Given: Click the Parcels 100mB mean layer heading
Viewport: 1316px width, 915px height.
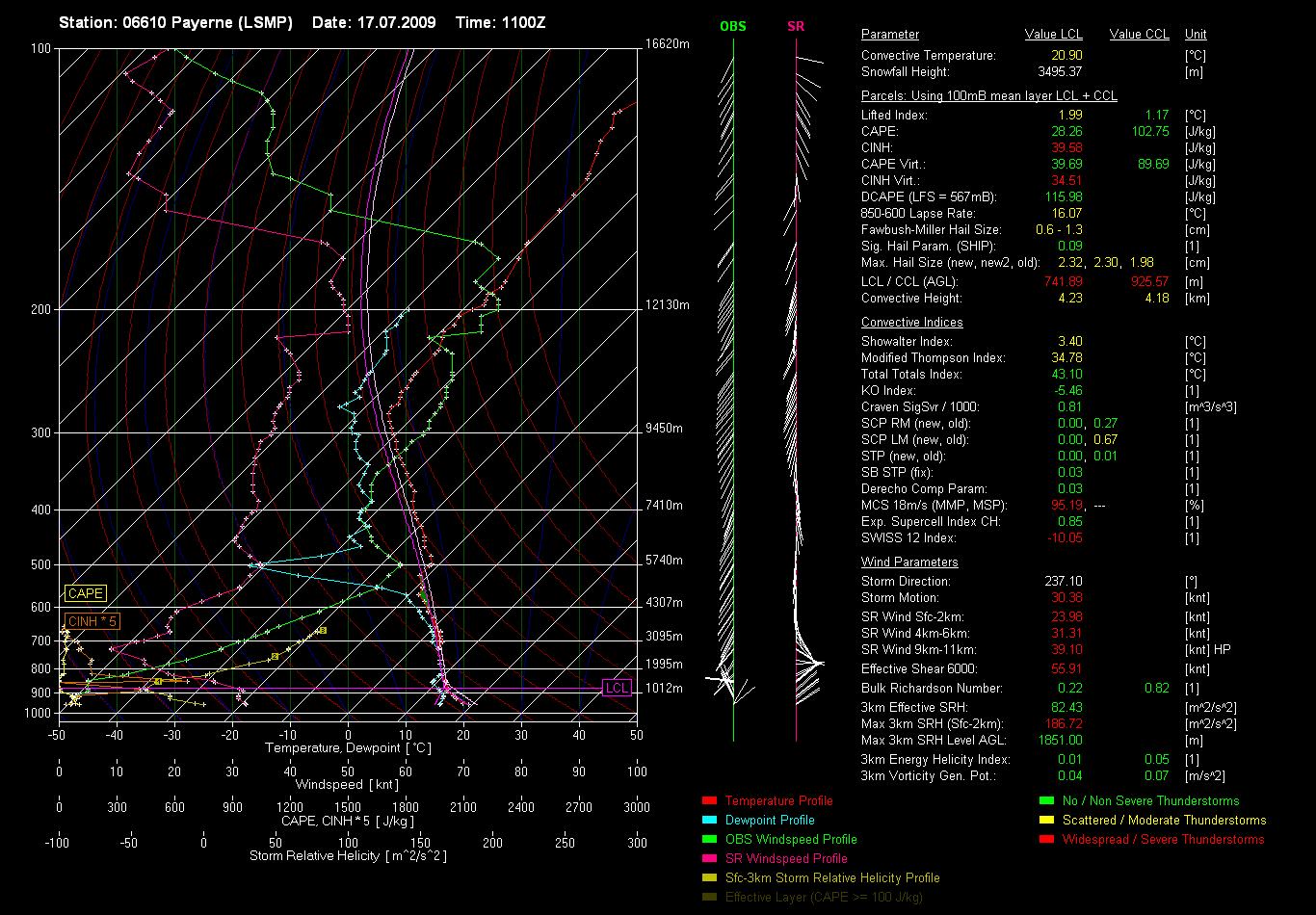Looking at the screenshot, I should pos(988,96).
